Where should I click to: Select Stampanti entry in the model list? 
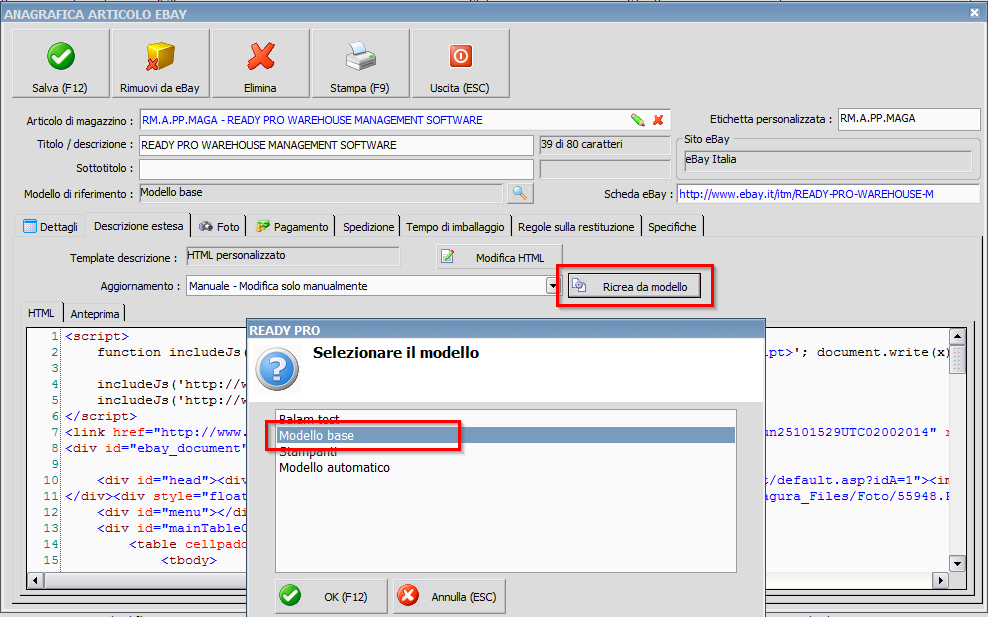click(505, 452)
